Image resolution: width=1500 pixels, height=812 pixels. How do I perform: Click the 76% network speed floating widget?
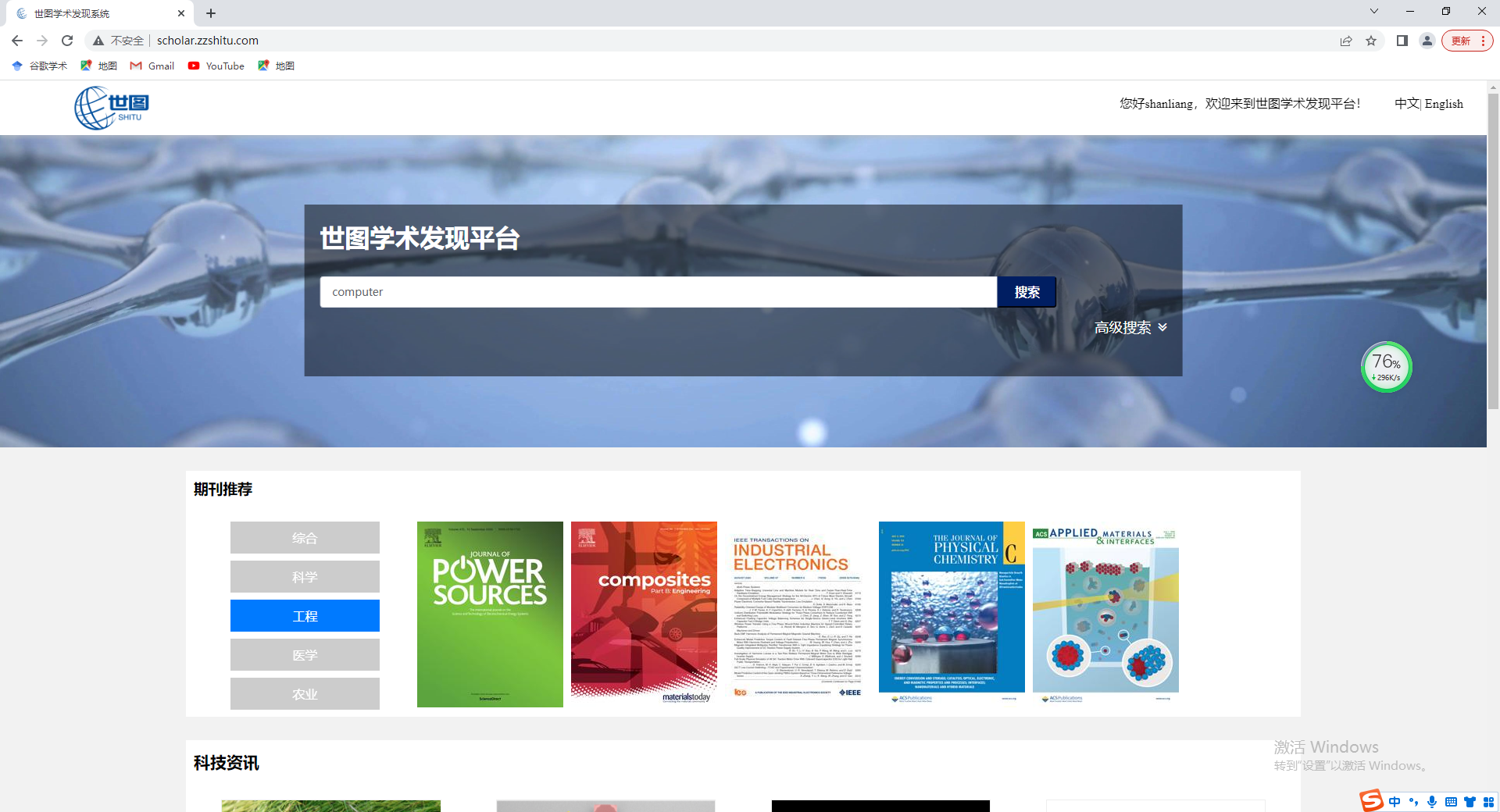[1386, 367]
